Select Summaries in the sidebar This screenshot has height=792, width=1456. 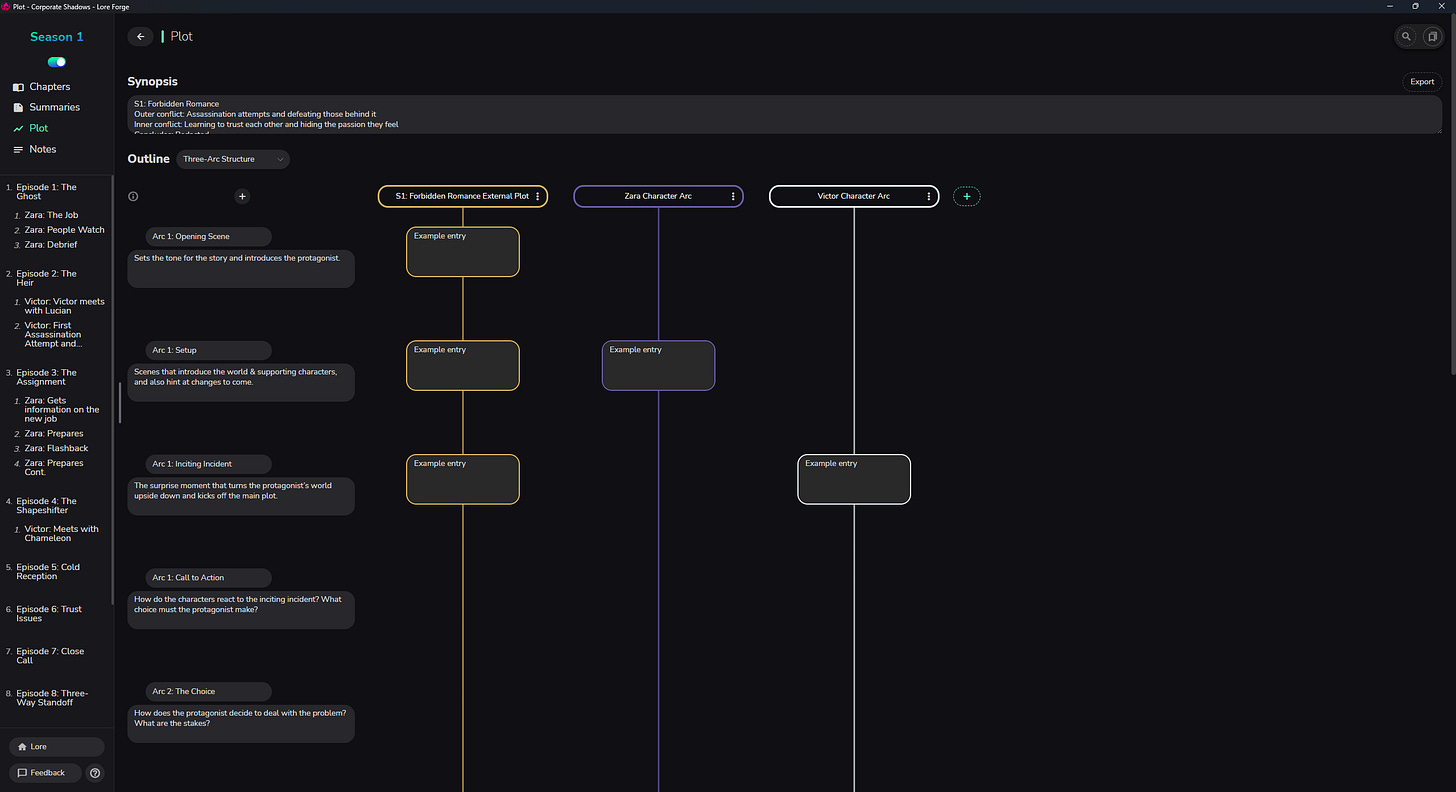pyautogui.click(x=52, y=107)
